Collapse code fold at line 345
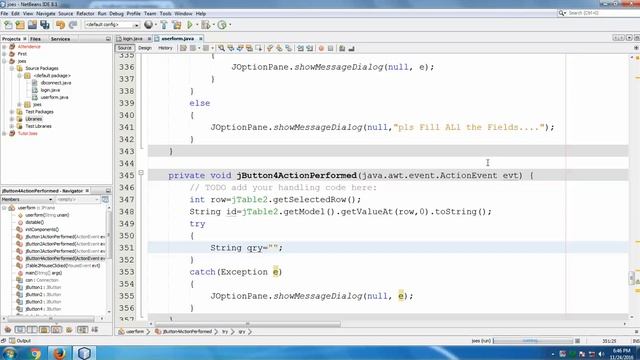The image size is (640, 360). click(x=141, y=173)
